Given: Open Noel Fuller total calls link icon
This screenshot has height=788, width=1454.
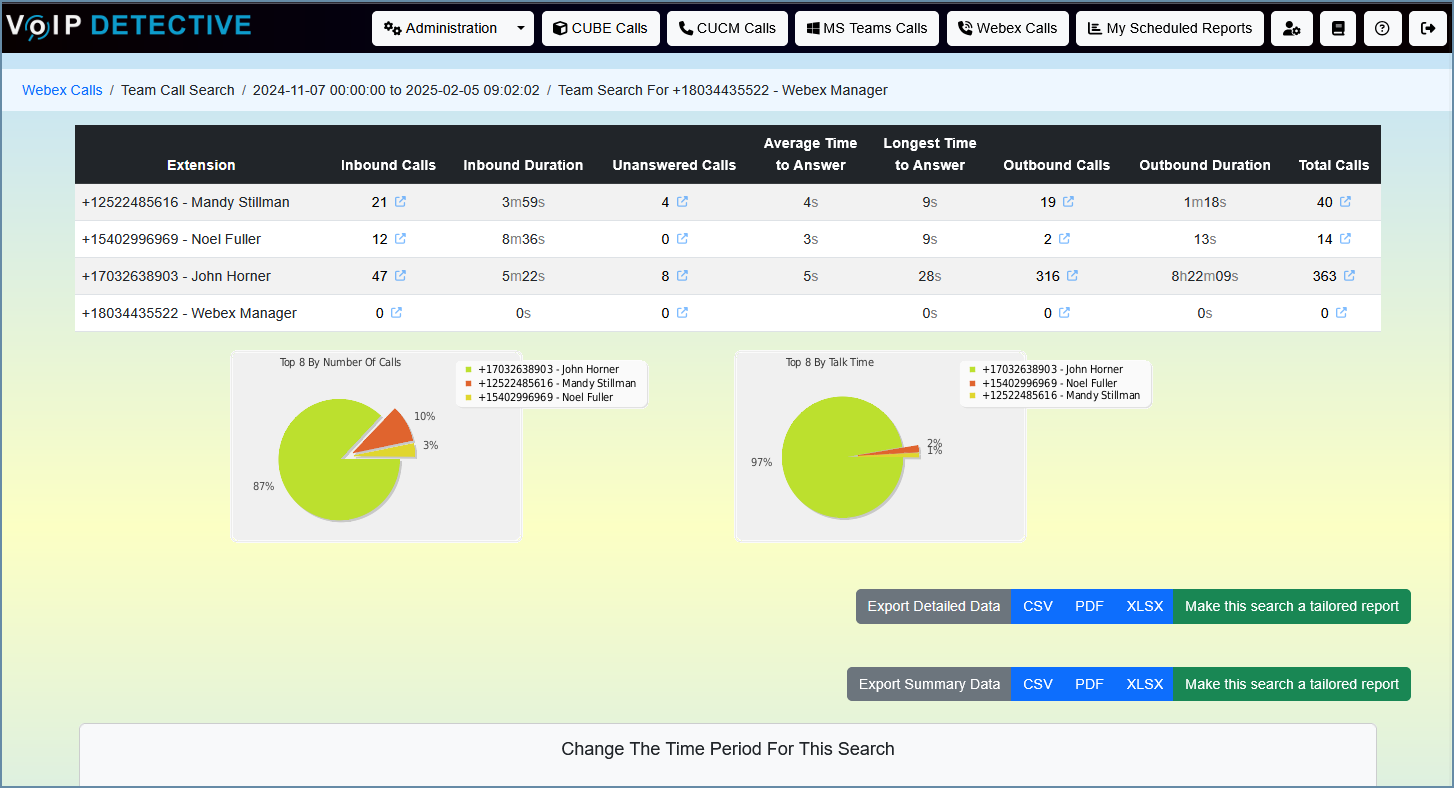Looking at the screenshot, I should [1345, 239].
